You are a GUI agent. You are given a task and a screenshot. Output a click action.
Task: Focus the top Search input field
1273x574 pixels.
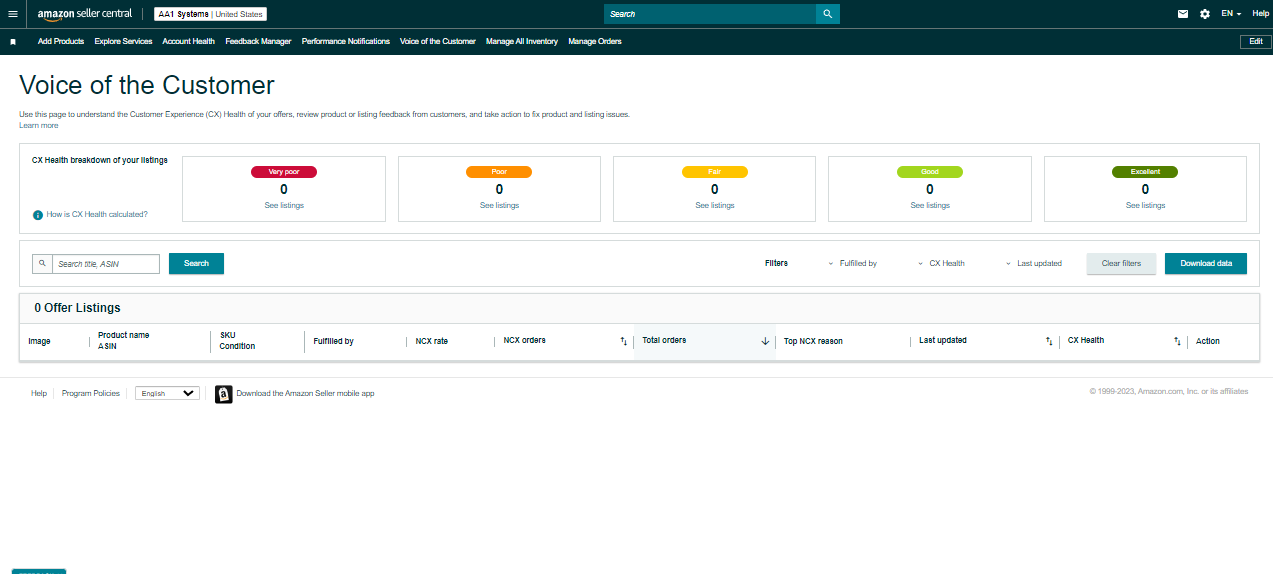710,14
